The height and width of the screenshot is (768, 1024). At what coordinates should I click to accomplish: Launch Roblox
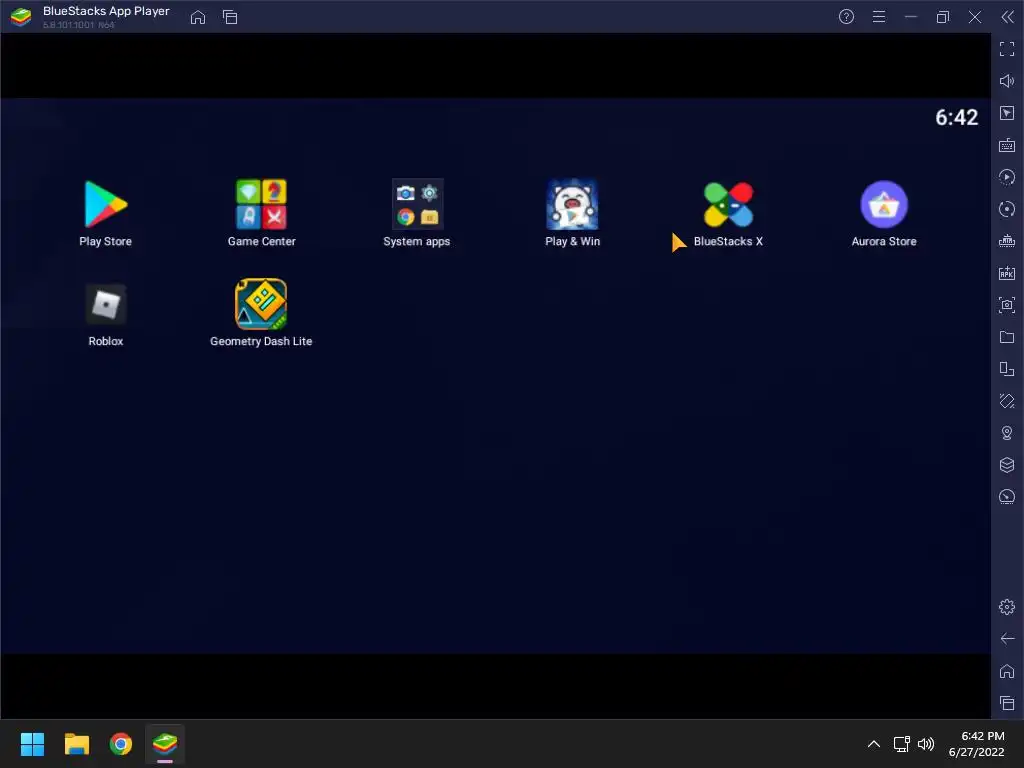pyautogui.click(x=105, y=304)
